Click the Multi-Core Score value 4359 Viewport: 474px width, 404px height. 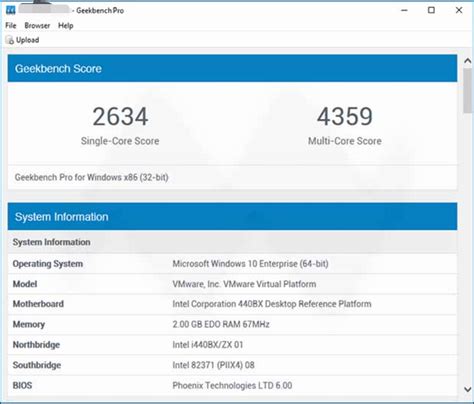pos(345,117)
